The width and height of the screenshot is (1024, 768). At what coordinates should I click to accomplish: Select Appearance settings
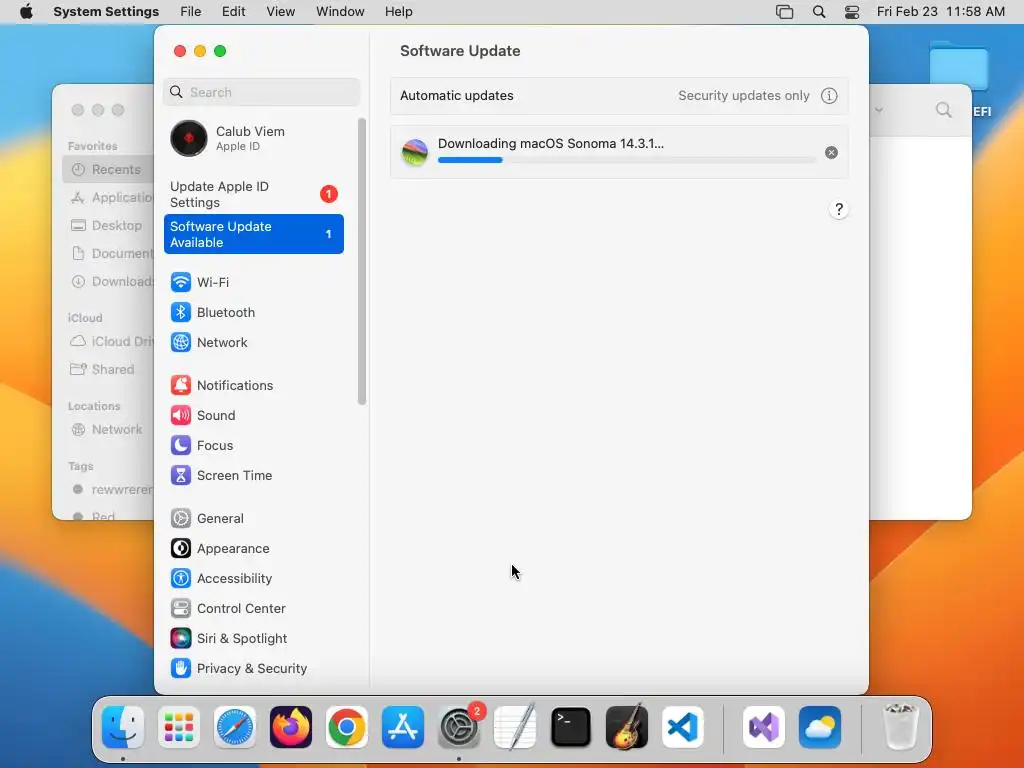(x=253, y=549)
